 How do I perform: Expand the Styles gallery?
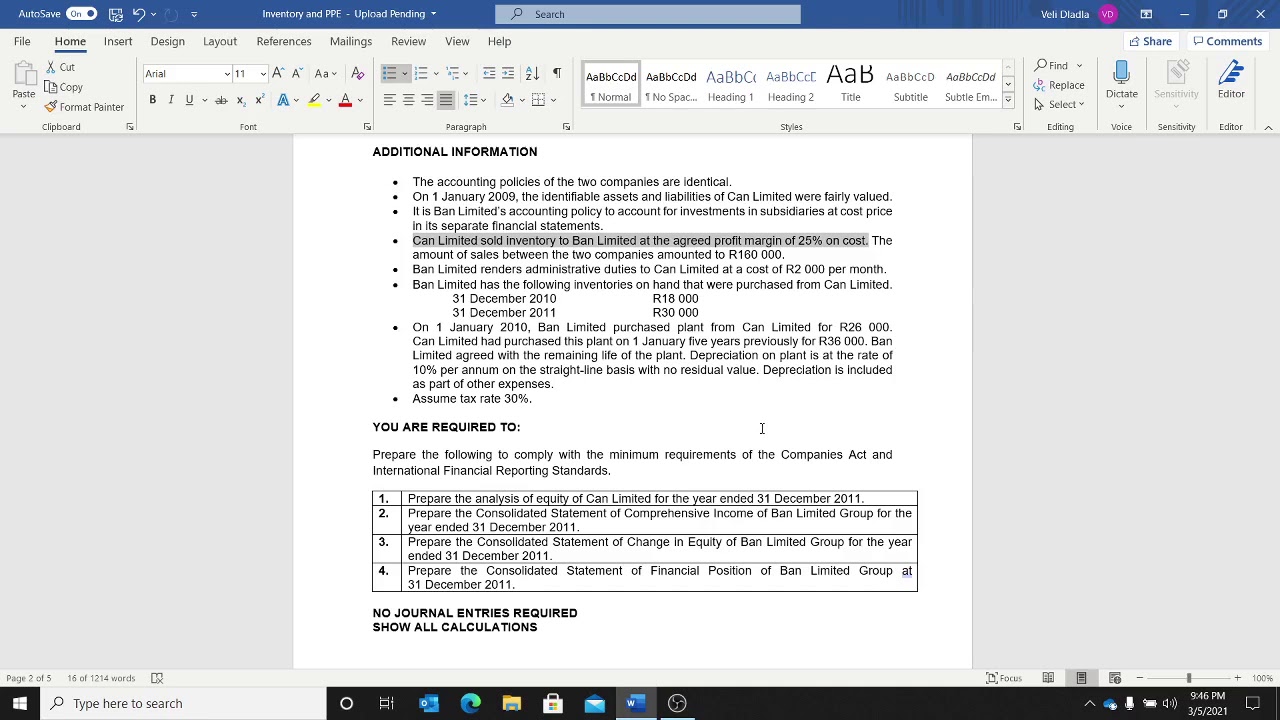click(x=1008, y=100)
